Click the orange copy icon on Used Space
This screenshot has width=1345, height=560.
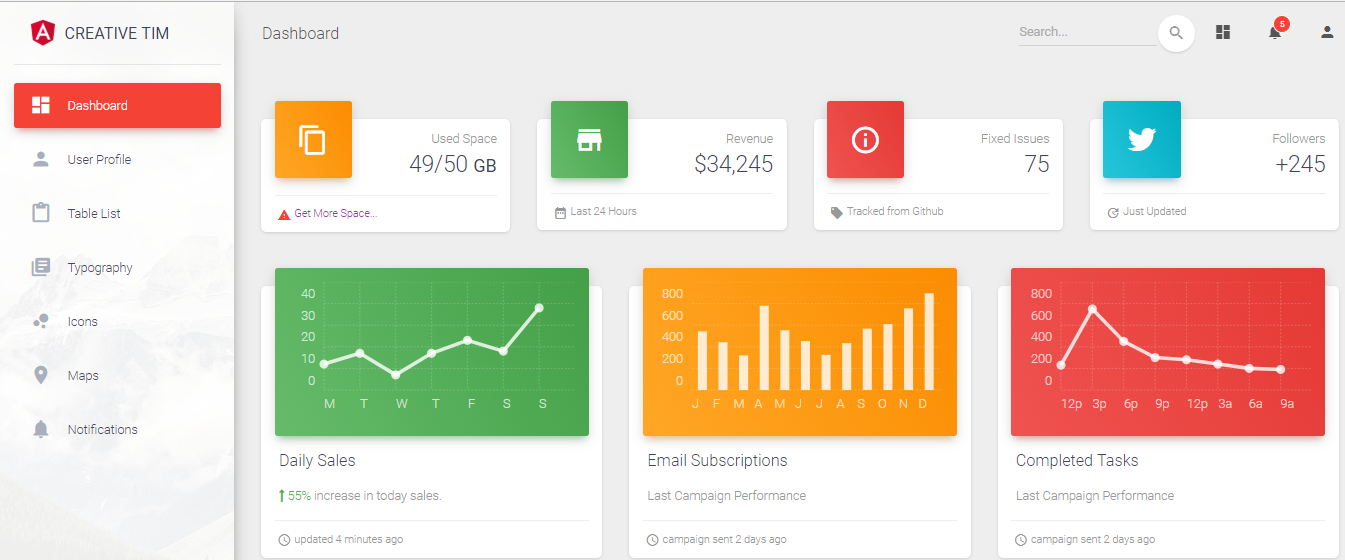tap(313, 140)
